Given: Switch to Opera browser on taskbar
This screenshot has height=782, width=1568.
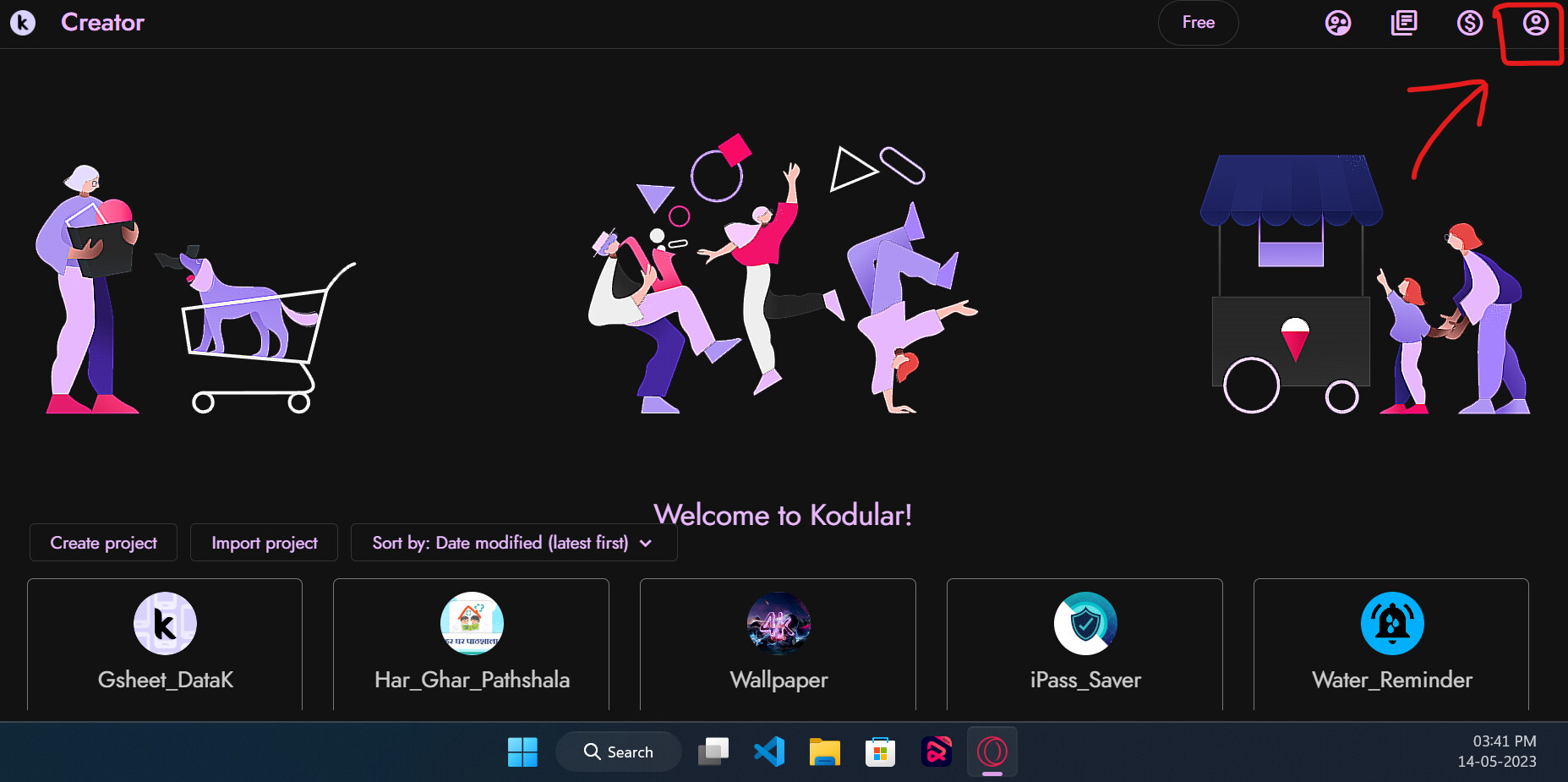Looking at the screenshot, I should click(x=992, y=752).
